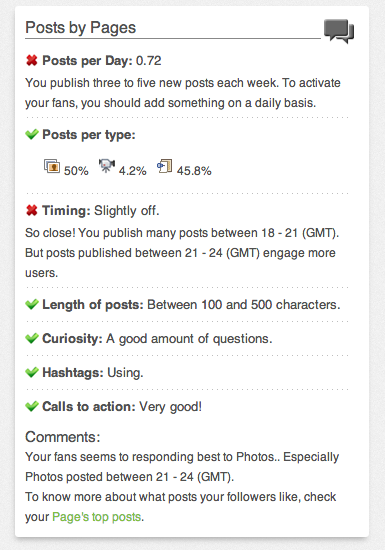Click the Posts by Pages heading
This screenshot has height=550, width=385.
click(x=80, y=28)
